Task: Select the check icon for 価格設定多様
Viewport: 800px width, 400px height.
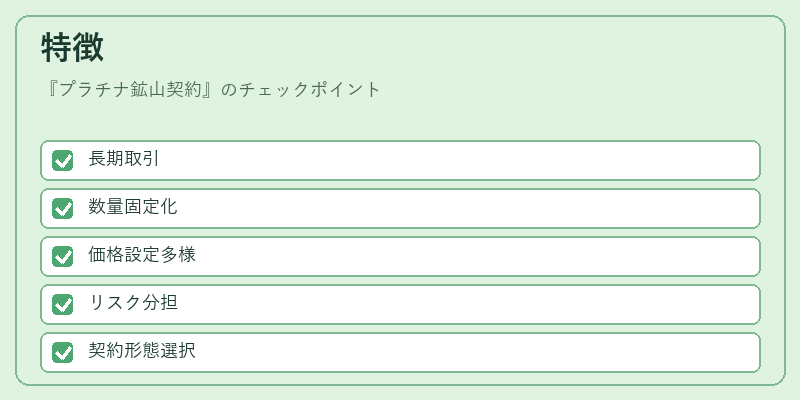Action: (x=63, y=256)
